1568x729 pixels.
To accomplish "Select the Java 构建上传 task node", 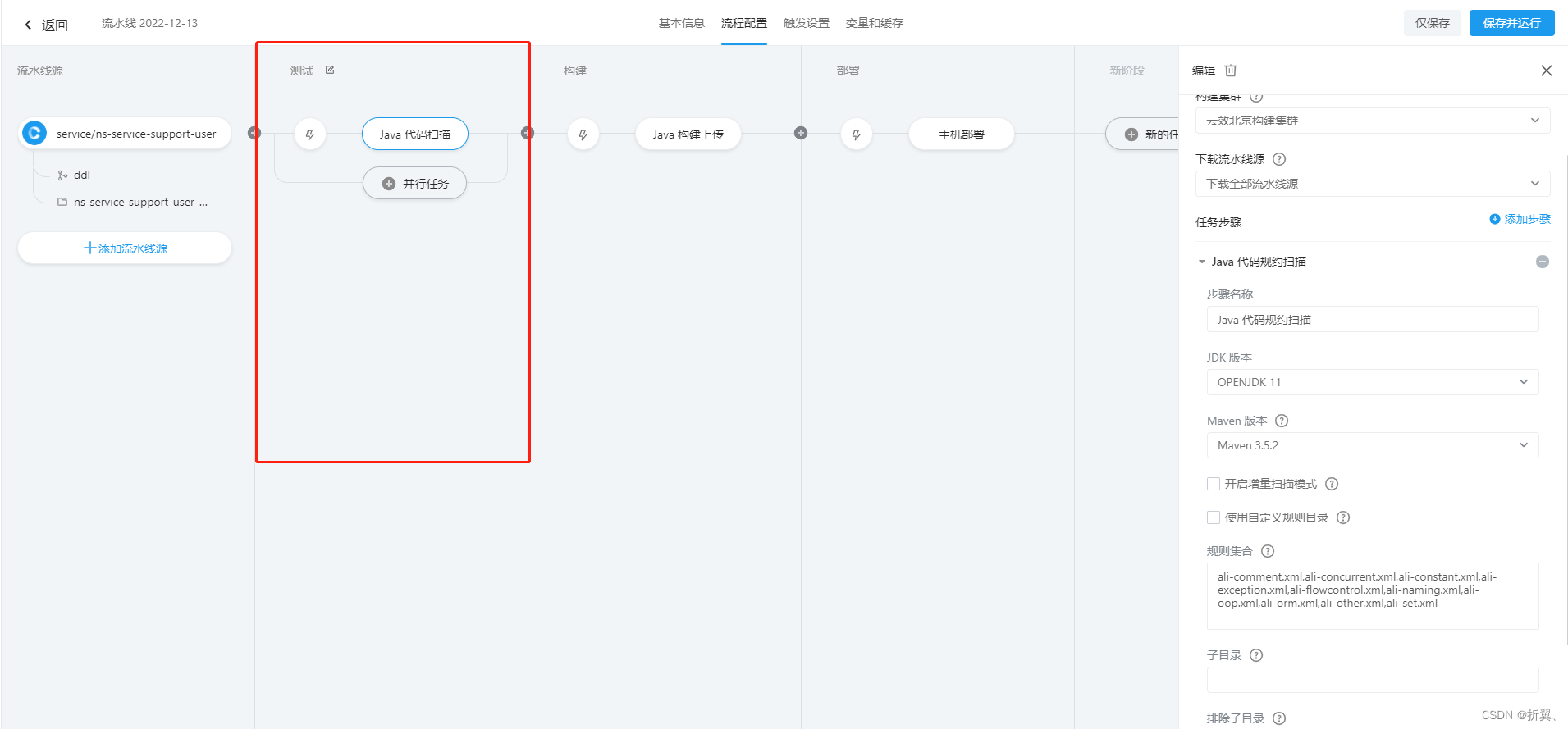I will (688, 134).
